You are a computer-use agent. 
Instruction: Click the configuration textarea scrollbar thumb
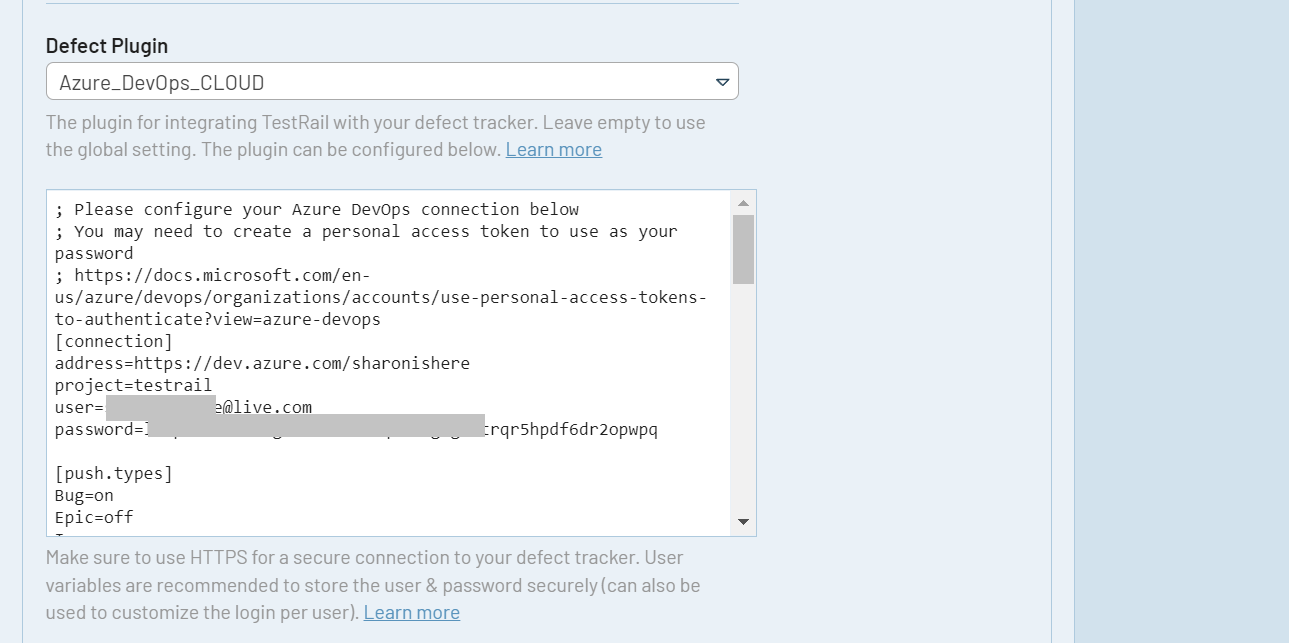pyautogui.click(x=743, y=250)
